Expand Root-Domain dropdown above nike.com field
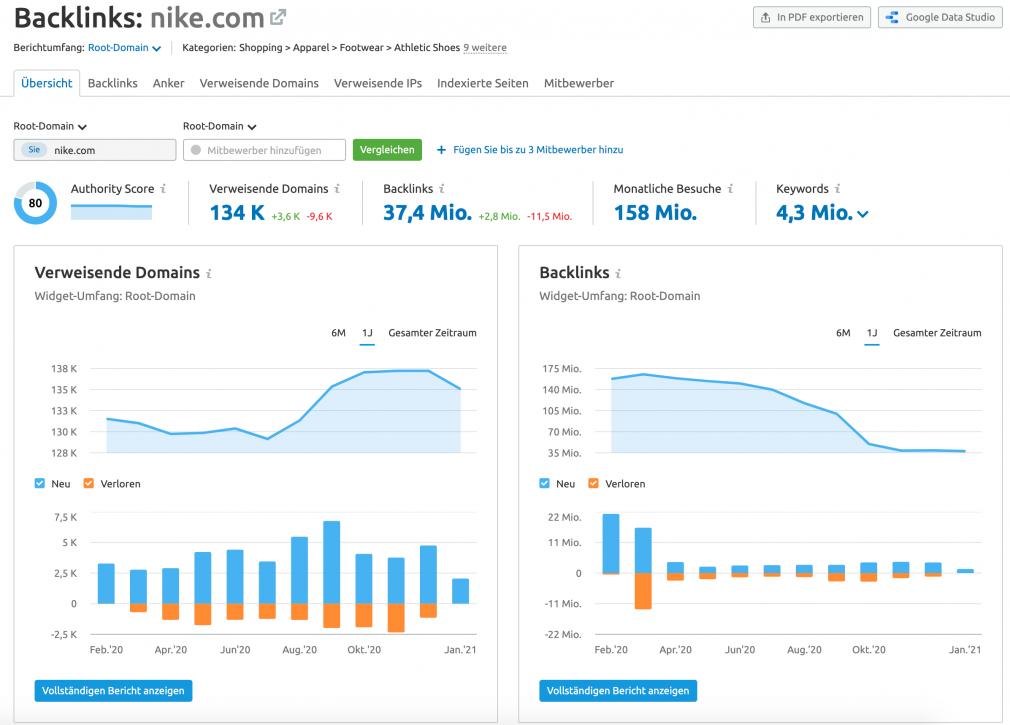Image resolution: width=1010 pixels, height=725 pixels. 50,126
